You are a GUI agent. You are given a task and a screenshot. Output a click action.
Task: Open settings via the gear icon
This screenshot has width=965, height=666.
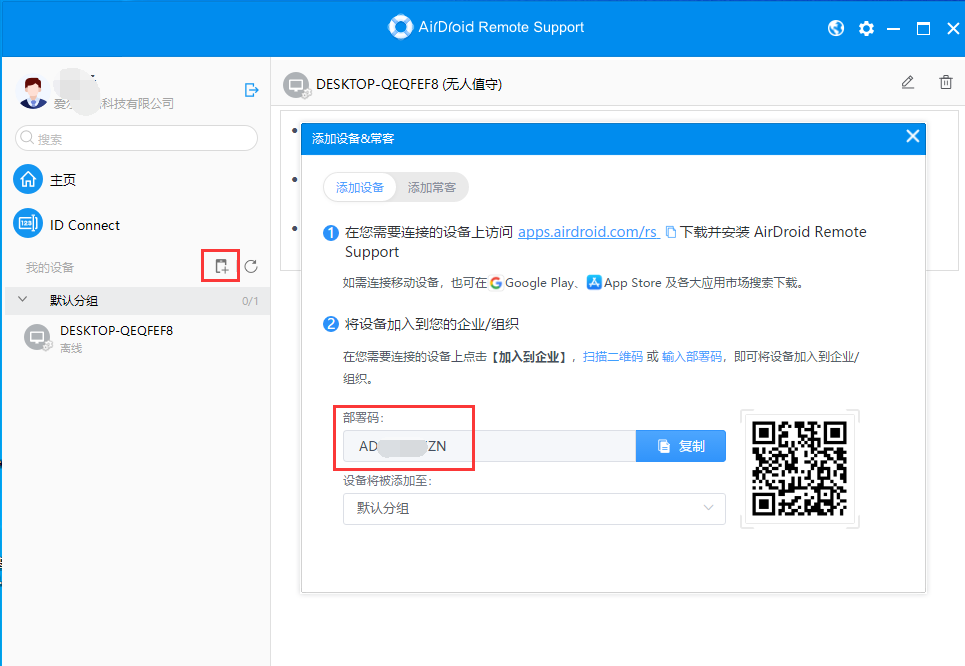click(x=866, y=28)
